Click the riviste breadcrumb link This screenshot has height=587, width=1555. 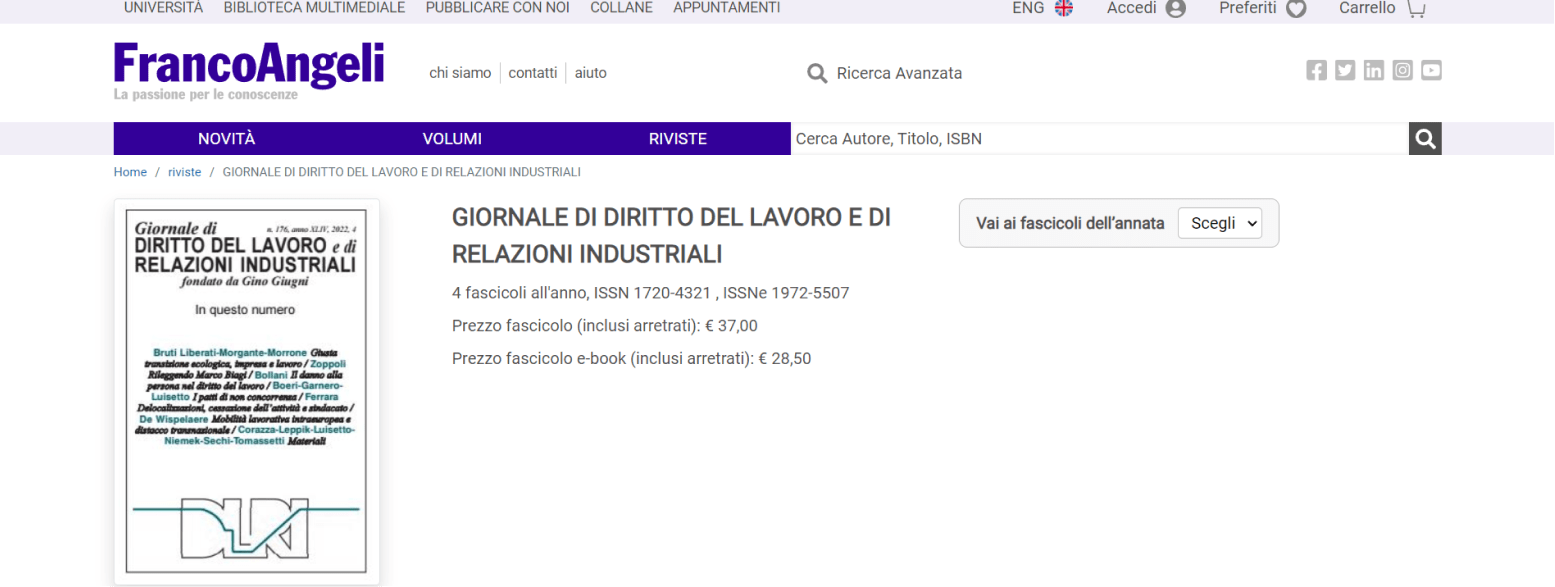[x=185, y=172]
